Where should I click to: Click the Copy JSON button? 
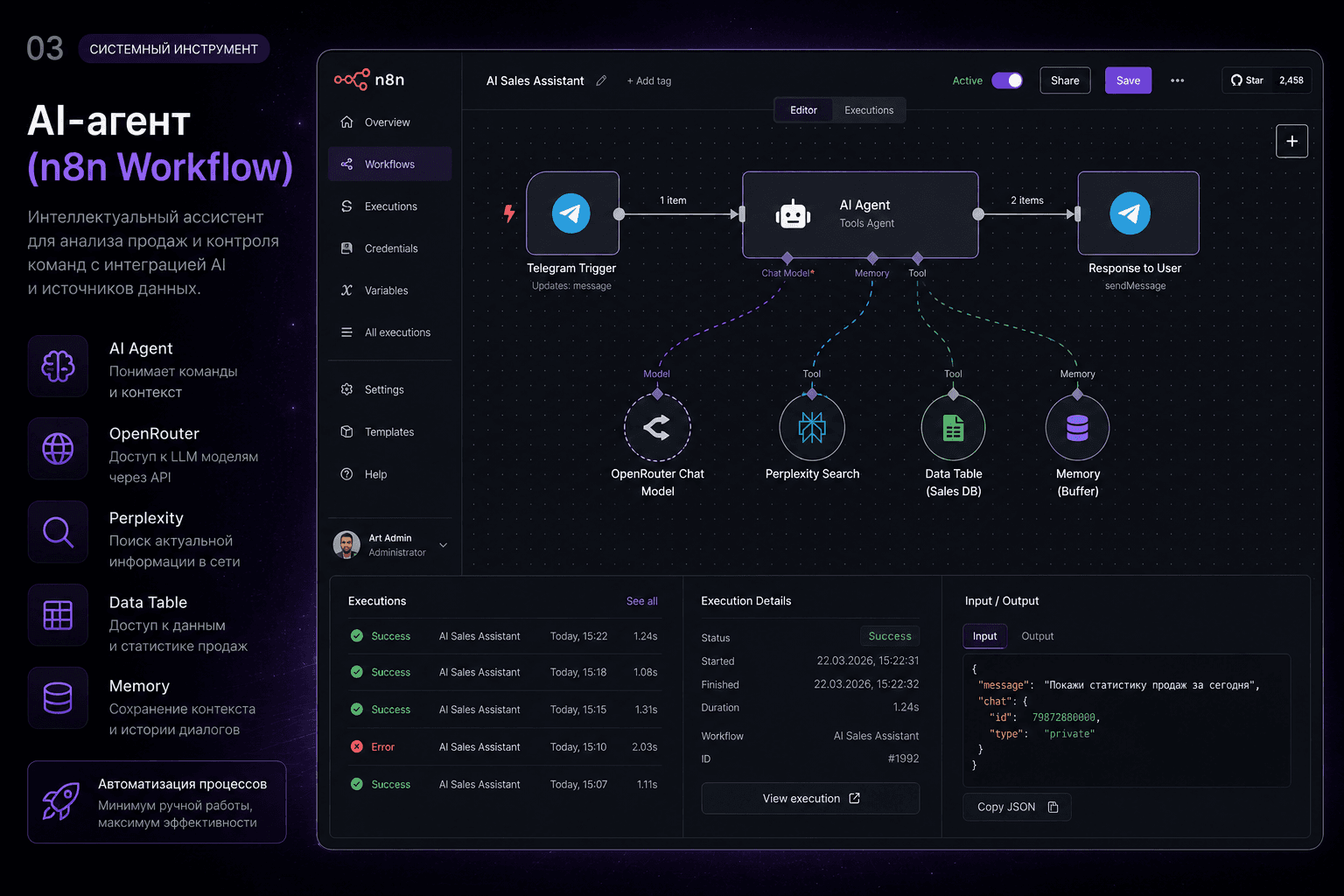click(x=1017, y=807)
